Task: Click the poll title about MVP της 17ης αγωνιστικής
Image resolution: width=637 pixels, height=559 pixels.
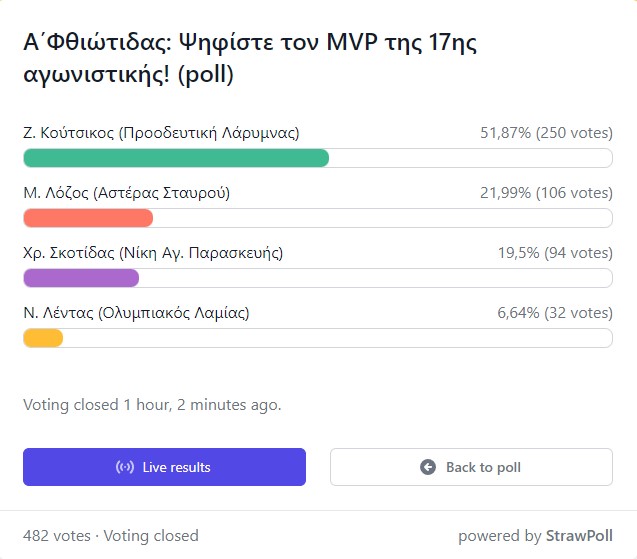Action: pyautogui.click(x=250, y=58)
